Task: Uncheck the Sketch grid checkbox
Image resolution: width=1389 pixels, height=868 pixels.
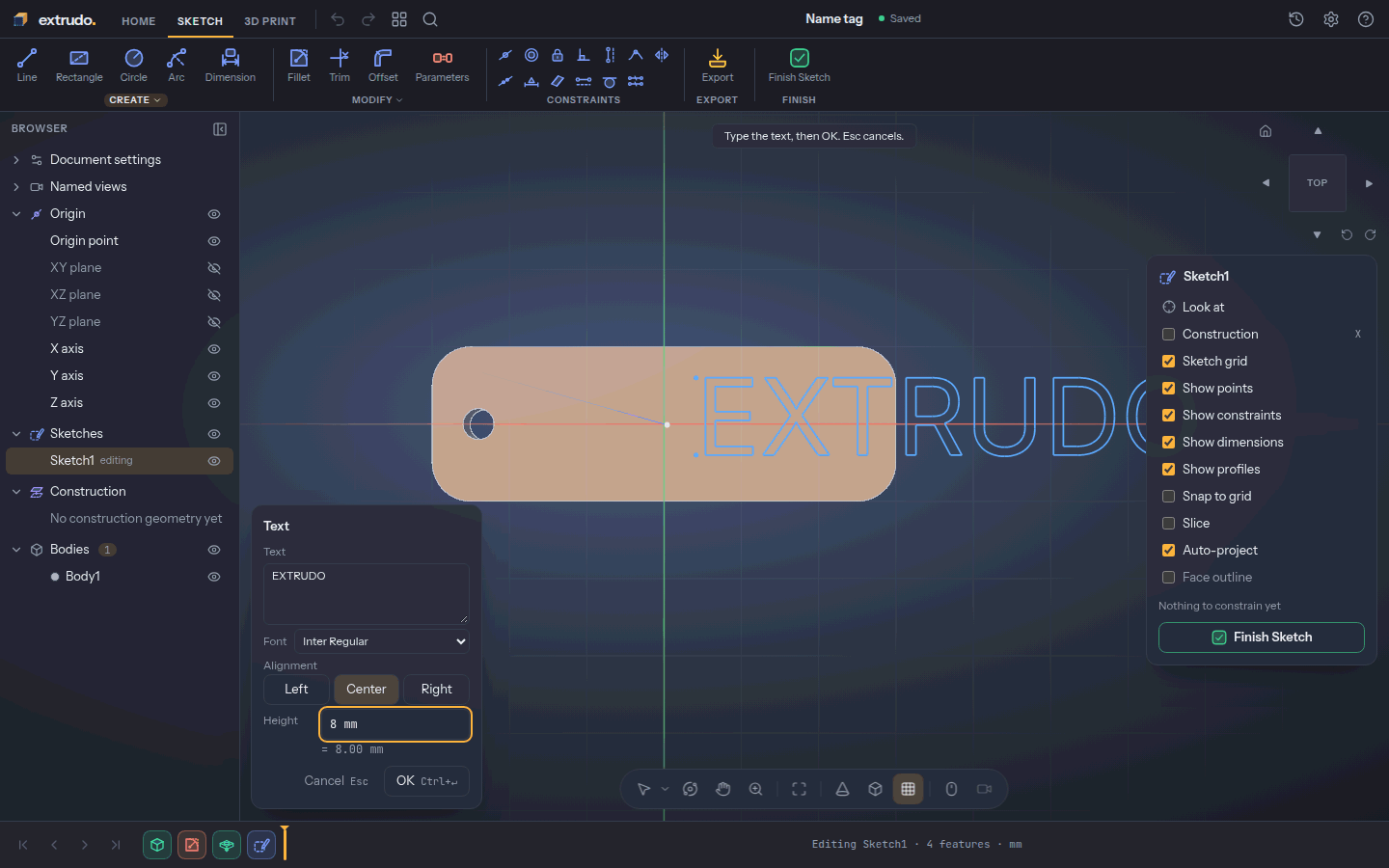Action: pos(1168,362)
